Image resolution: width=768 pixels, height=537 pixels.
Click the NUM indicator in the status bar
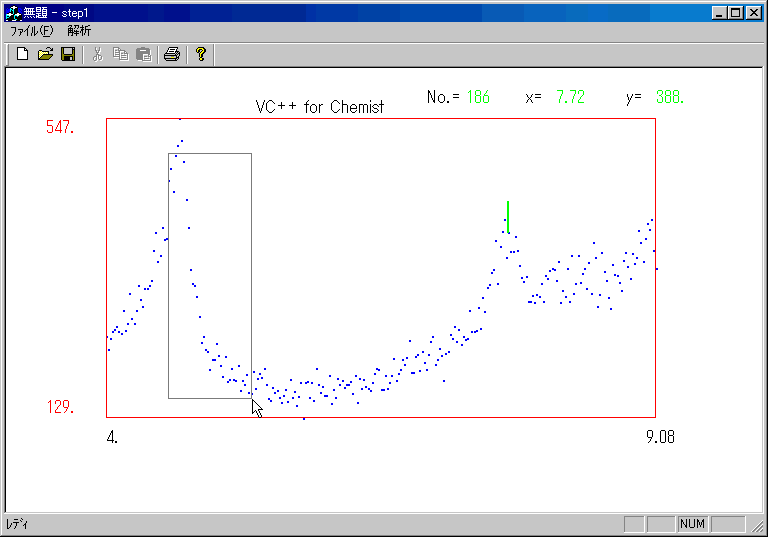click(692, 524)
